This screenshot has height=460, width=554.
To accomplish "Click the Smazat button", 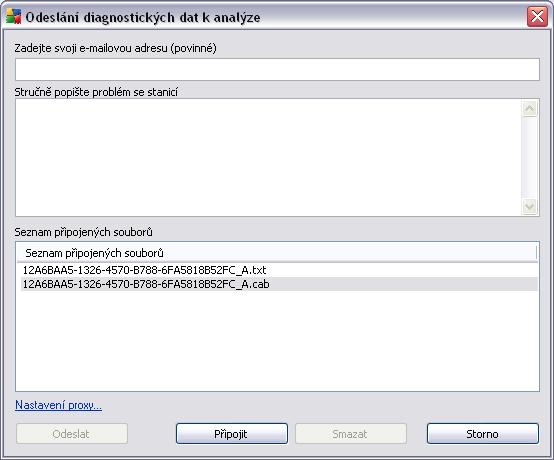I will click(x=351, y=434).
